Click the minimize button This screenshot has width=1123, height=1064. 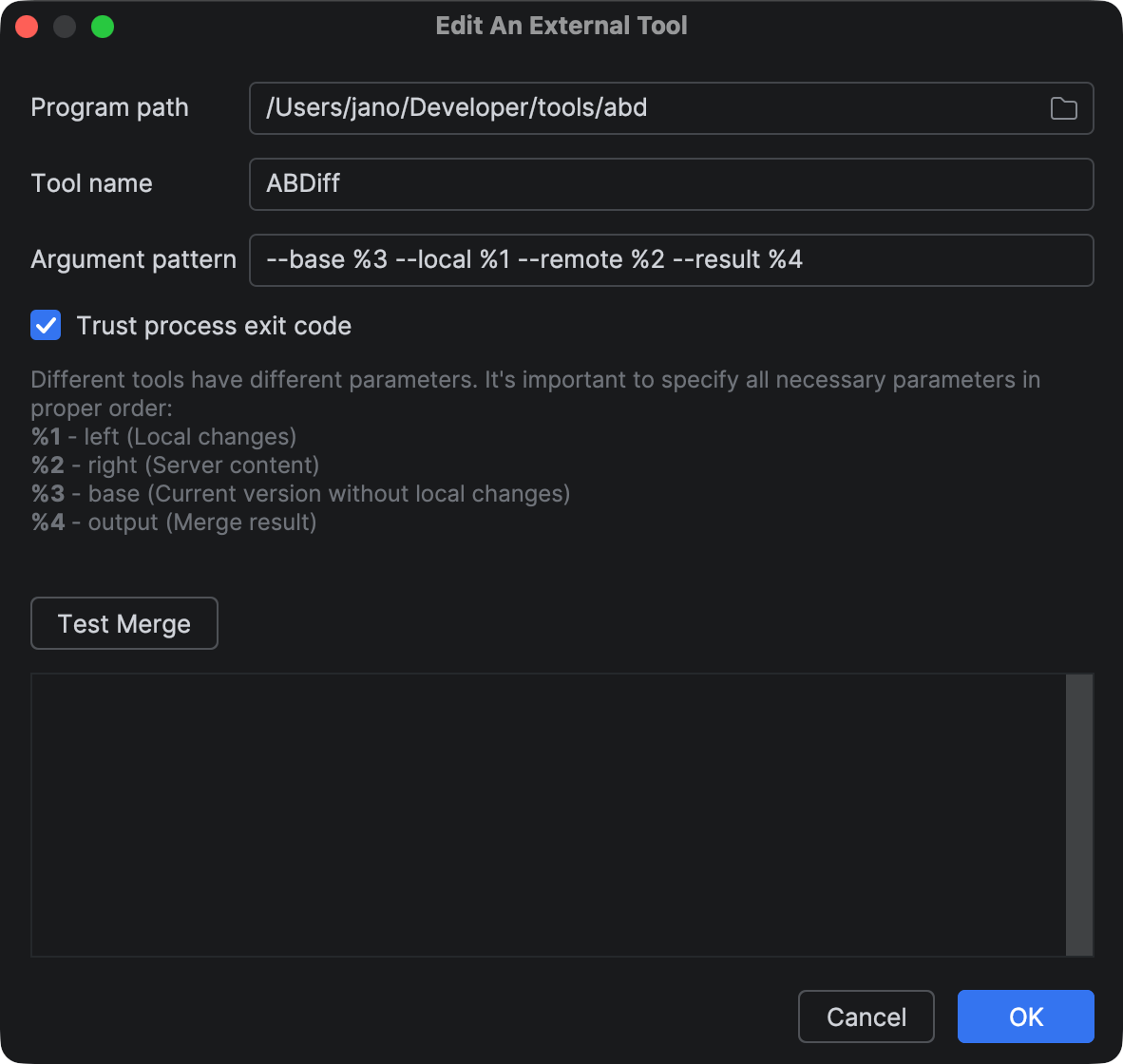[x=65, y=26]
